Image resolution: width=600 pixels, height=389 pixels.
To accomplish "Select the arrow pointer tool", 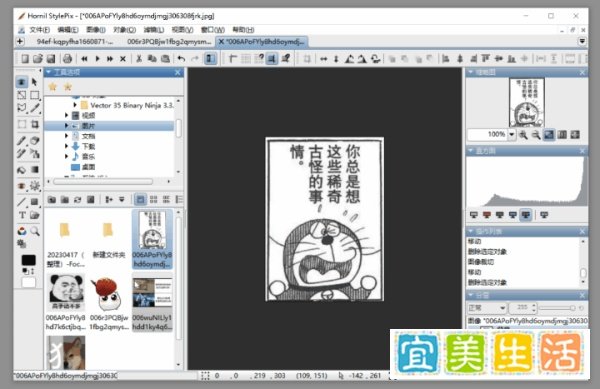I will [x=34, y=81].
